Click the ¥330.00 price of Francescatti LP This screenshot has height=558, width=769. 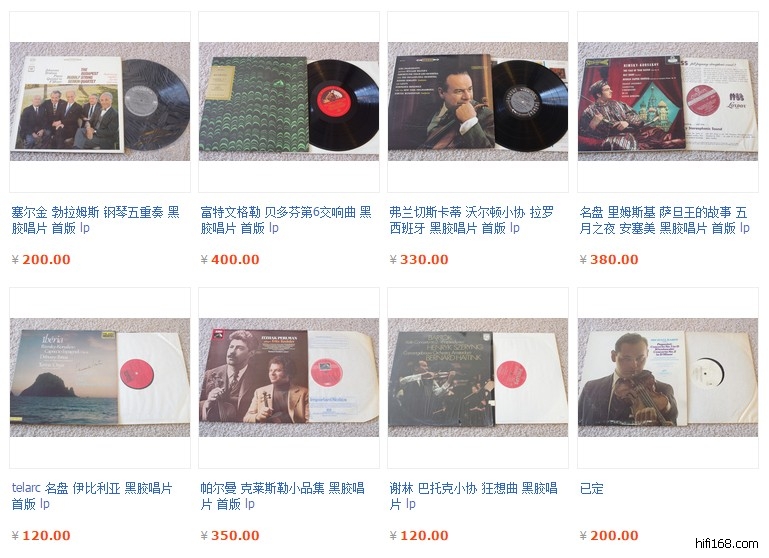pos(419,259)
